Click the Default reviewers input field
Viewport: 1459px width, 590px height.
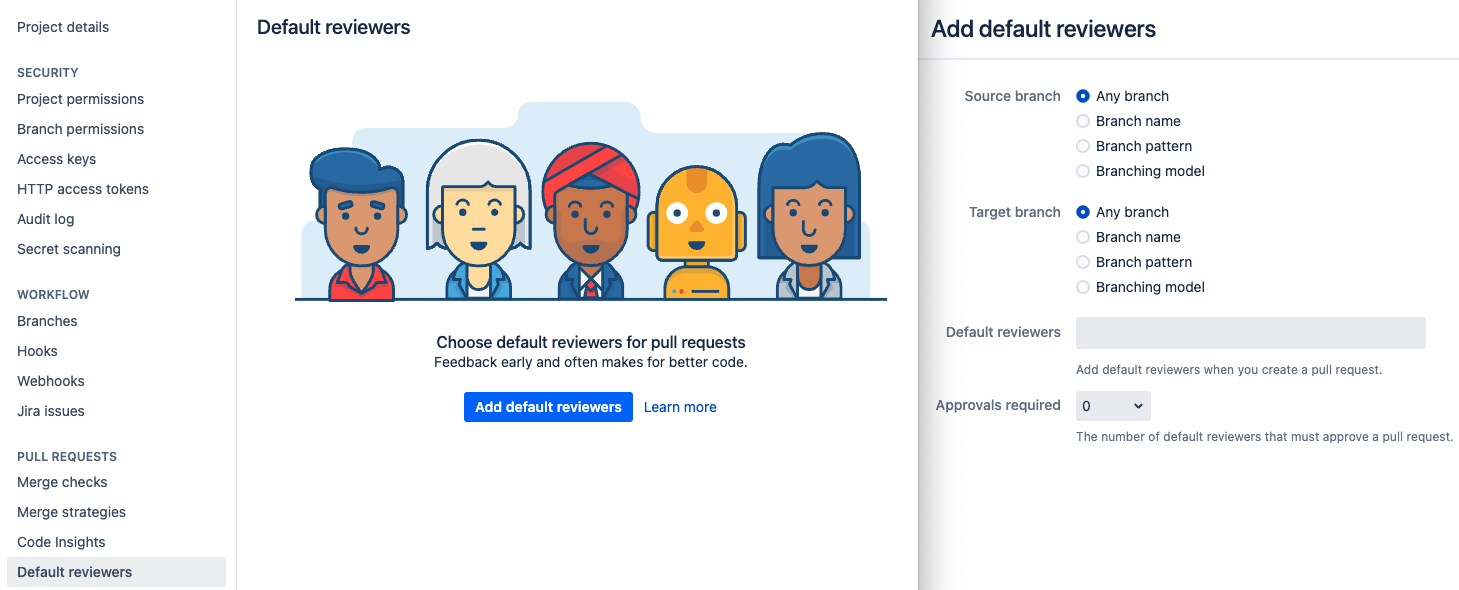pos(1251,333)
